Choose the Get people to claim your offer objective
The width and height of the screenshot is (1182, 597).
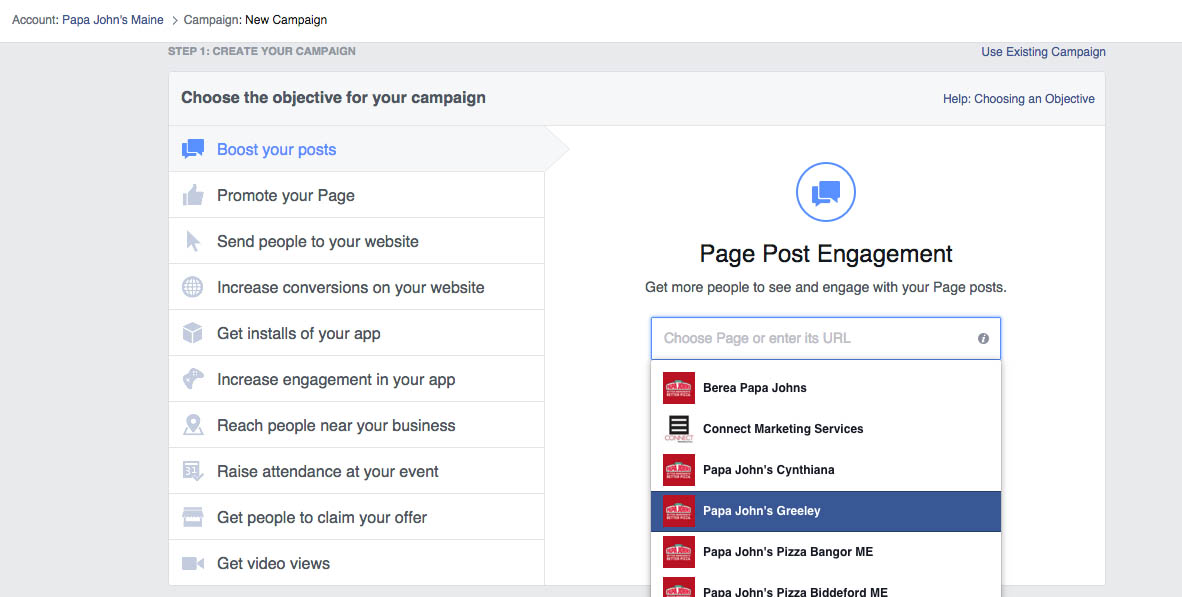click(322, 518)
